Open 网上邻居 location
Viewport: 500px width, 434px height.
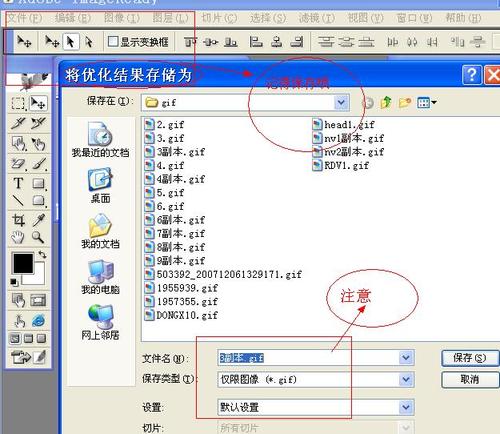100,322
